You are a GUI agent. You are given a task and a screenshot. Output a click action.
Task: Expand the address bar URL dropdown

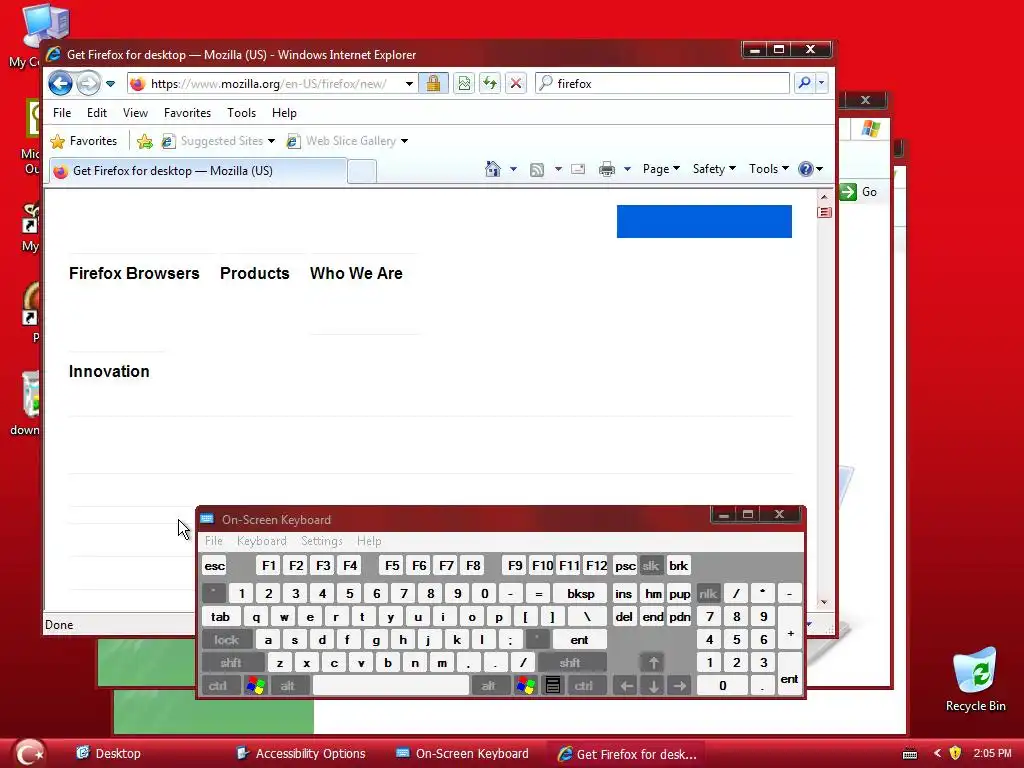coord(409,84)
